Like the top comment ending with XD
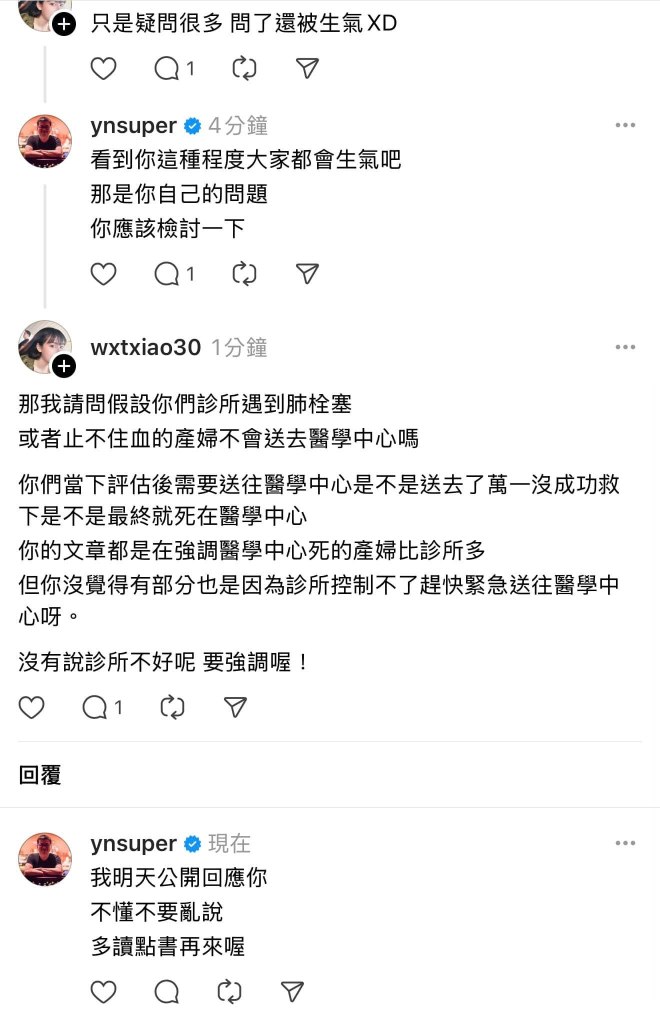 click(104, 68)
